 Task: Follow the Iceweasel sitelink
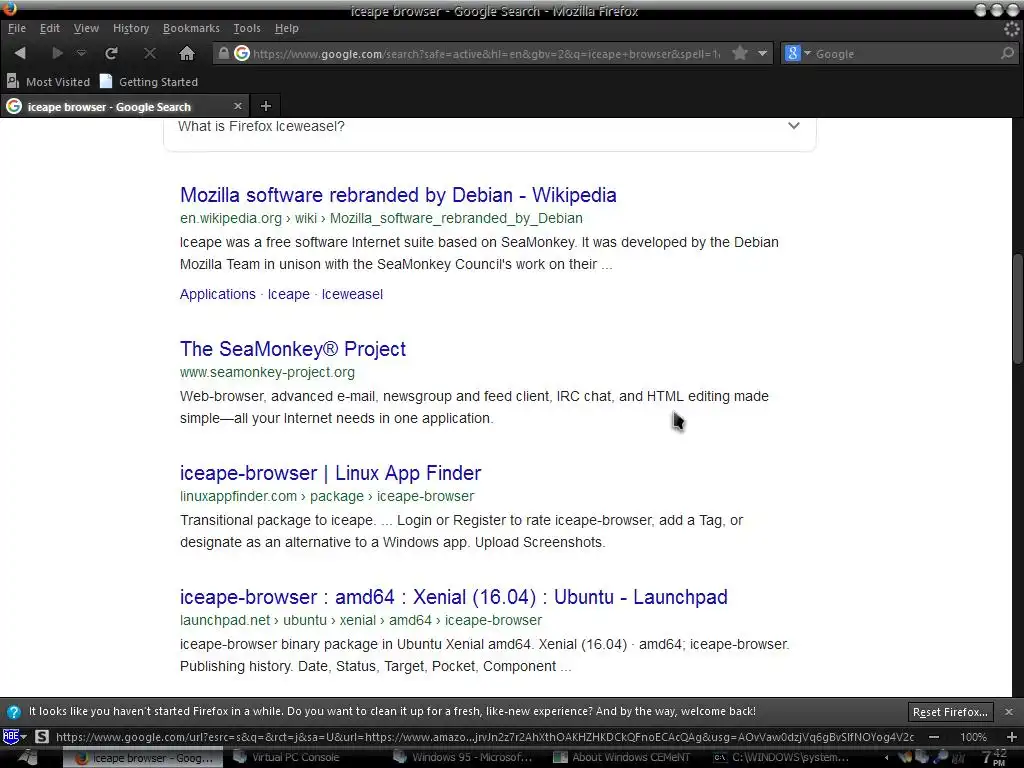(x=352, y=294)
